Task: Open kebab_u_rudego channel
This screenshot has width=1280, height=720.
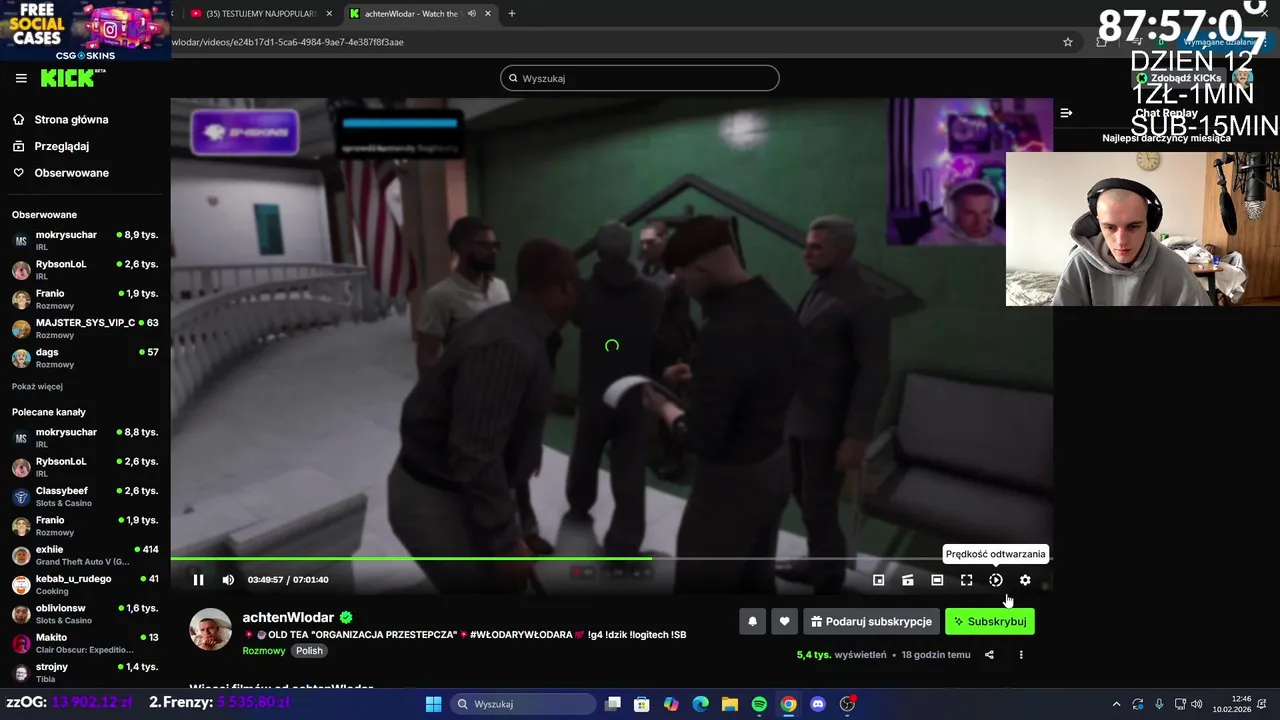Action: click(x=85, y=585)
